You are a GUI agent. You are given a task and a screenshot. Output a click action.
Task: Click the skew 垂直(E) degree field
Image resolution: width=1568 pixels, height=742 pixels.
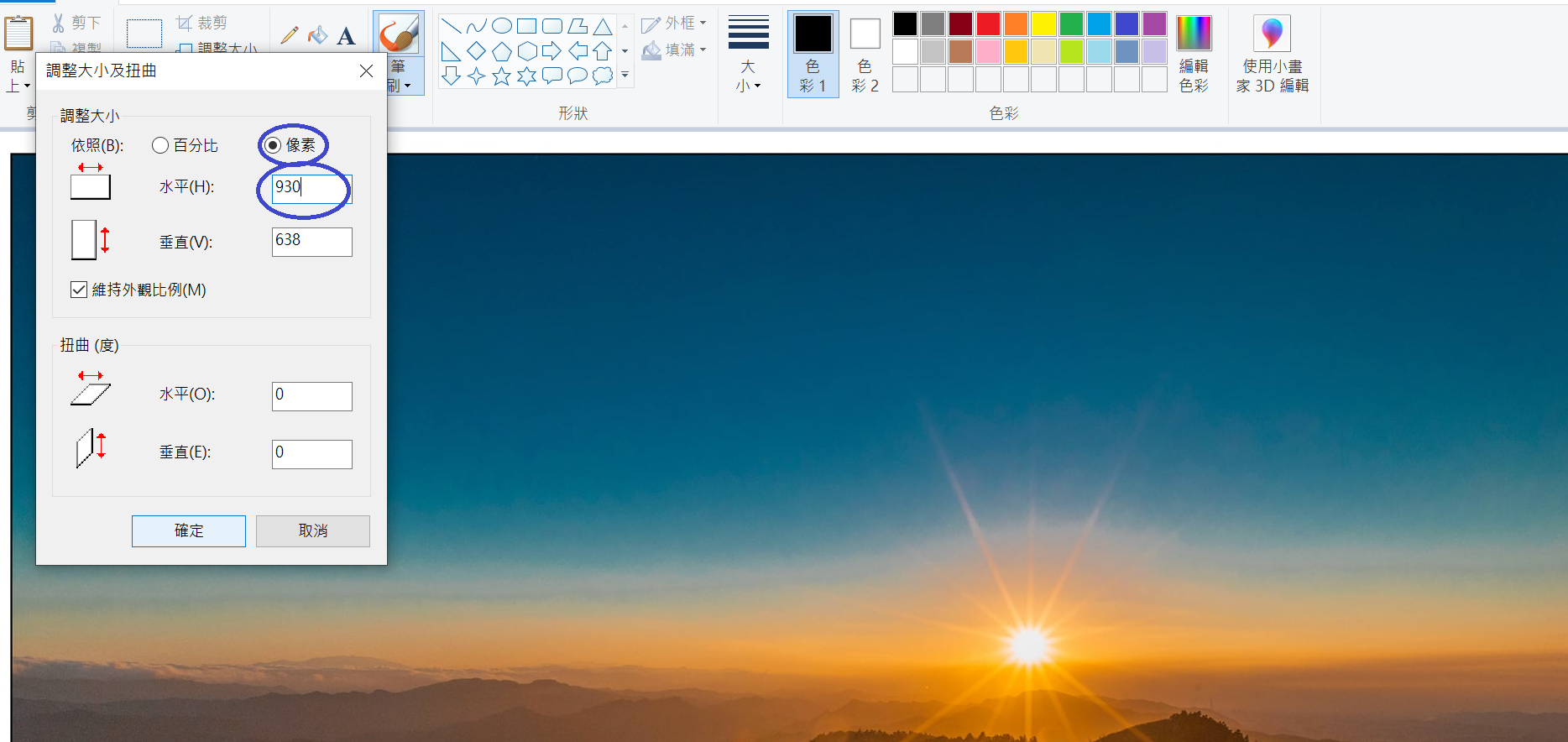point(312,454)
